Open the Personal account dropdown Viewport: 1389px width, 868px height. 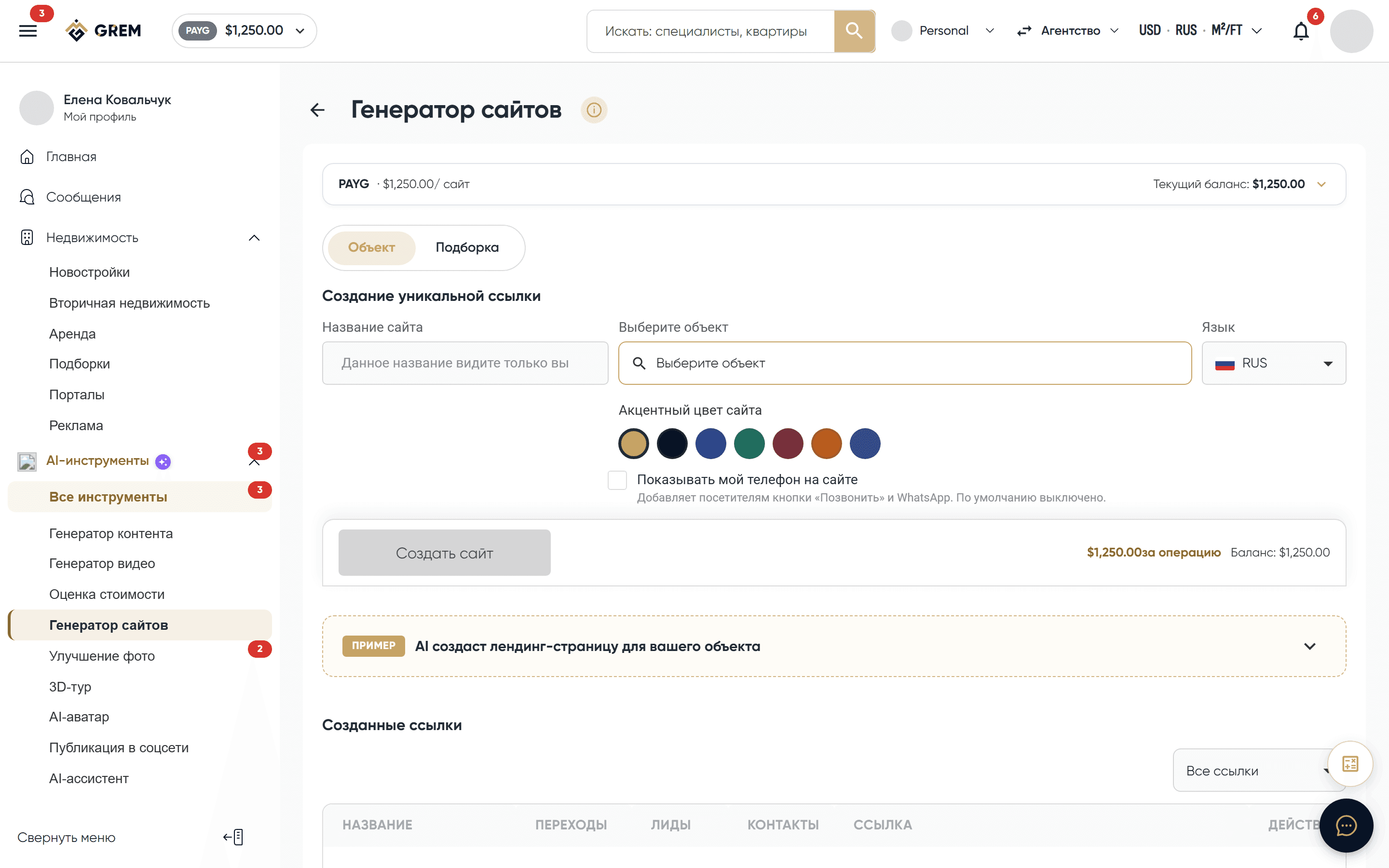click(943, 31)
